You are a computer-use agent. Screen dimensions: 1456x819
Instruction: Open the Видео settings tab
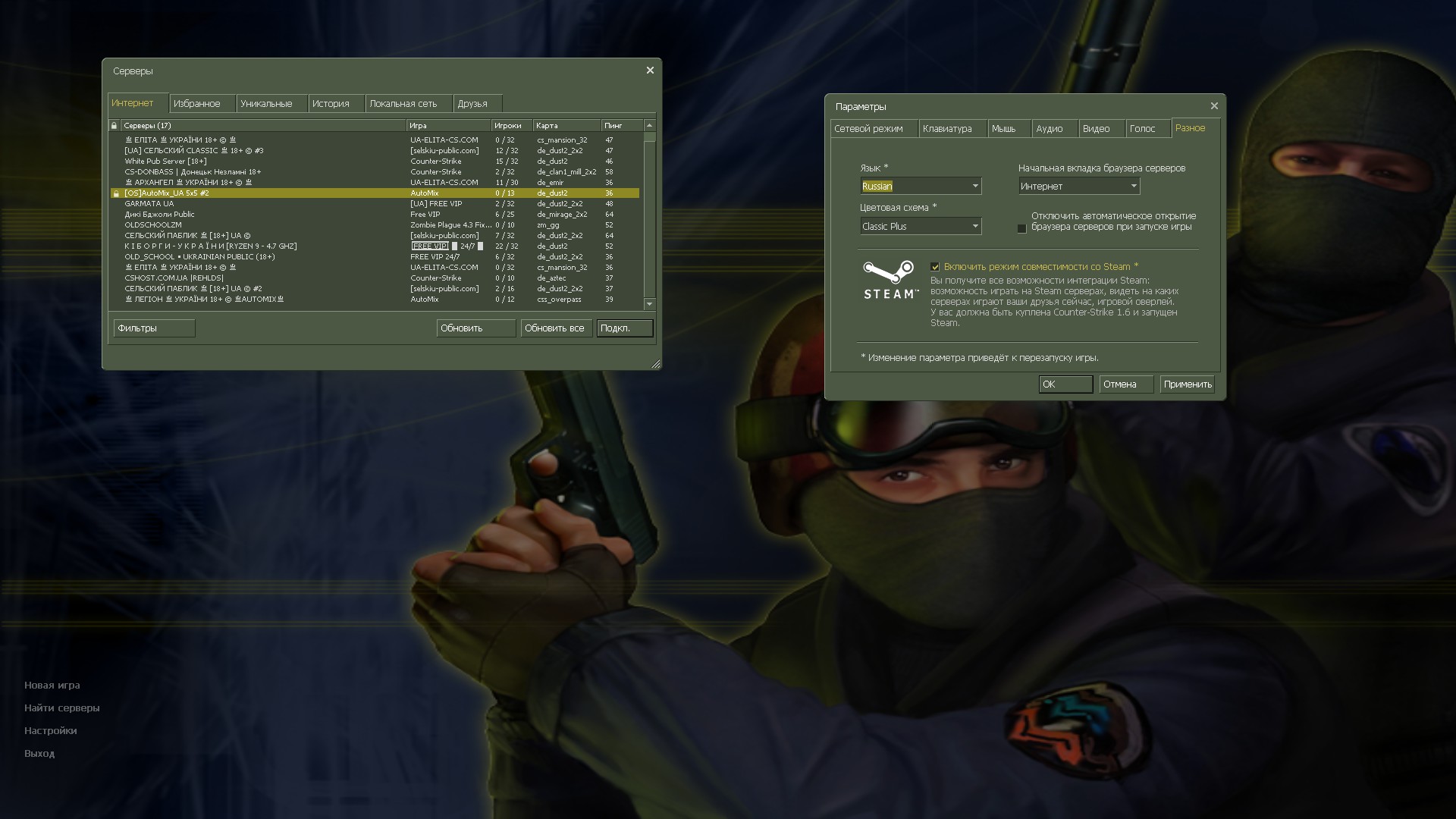tap(1102, 128)
